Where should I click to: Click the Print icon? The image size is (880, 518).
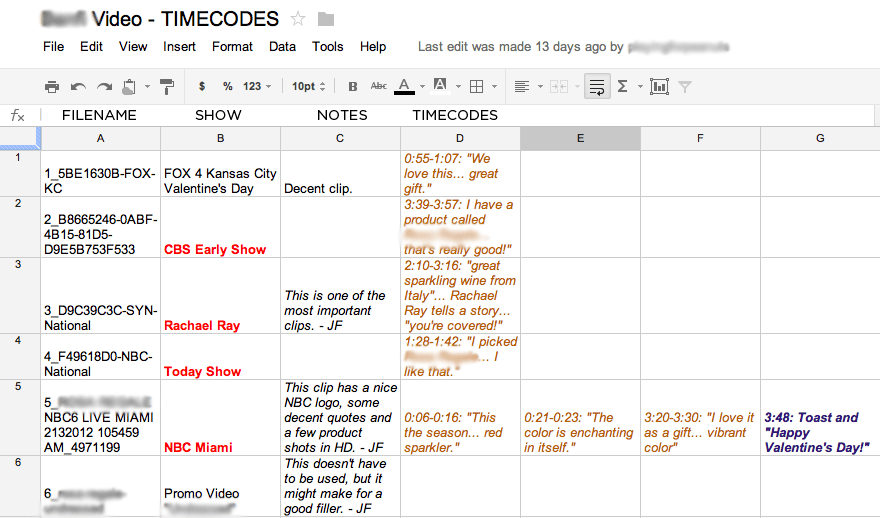pos(52,87)
